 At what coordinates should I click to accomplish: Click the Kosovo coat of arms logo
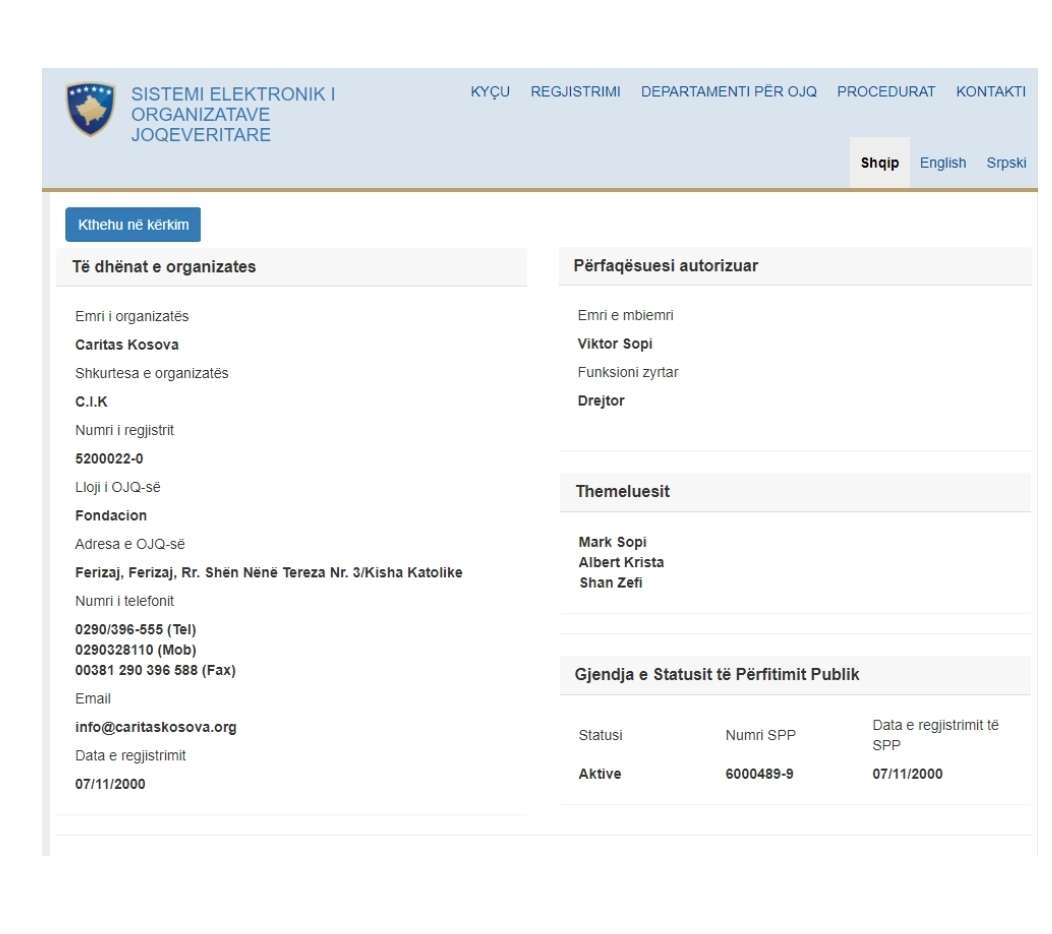pyautogui.click(x=90, y=109)
